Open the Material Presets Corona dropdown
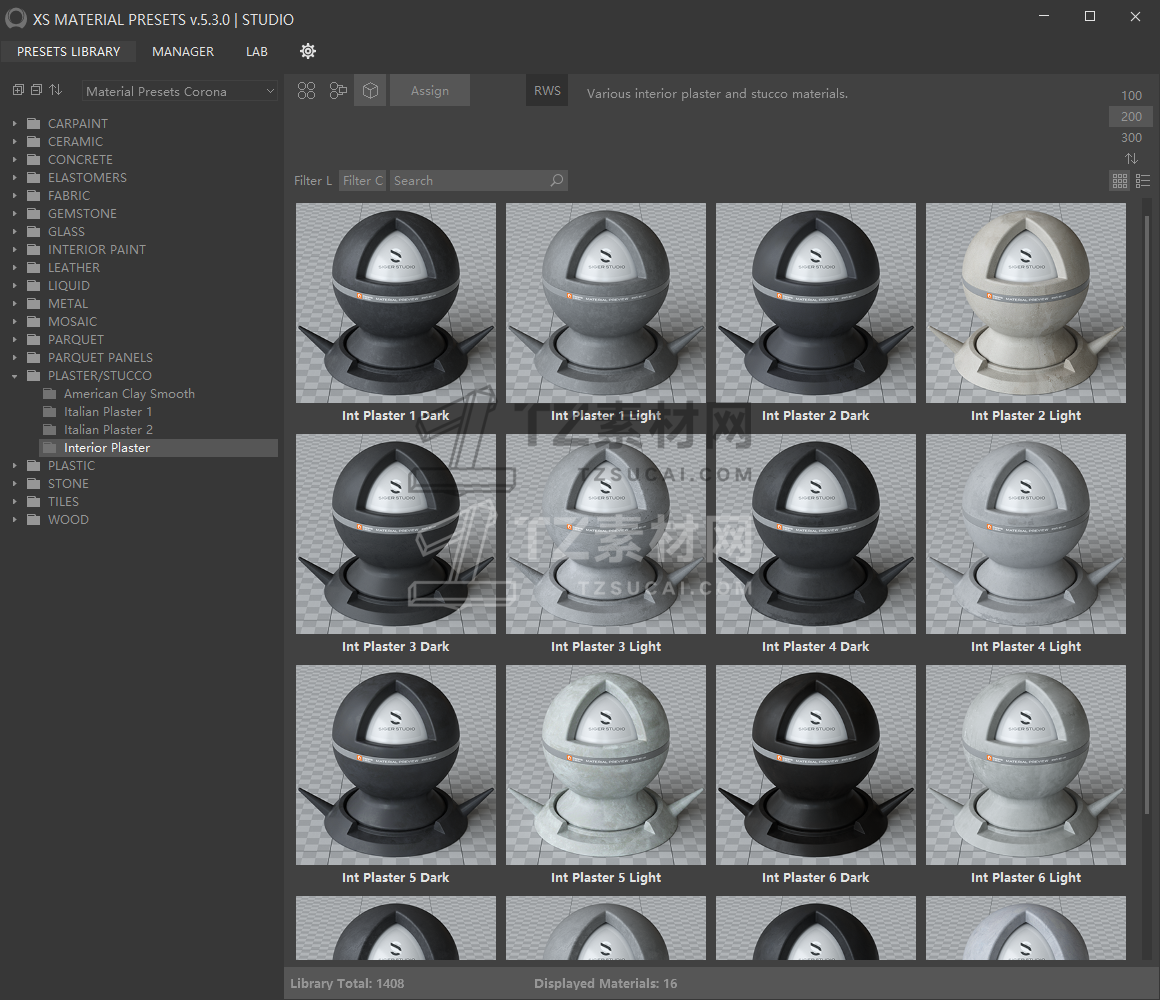Image resolution: width=1160 pixels, height=1000 pixels. point(180,91)
